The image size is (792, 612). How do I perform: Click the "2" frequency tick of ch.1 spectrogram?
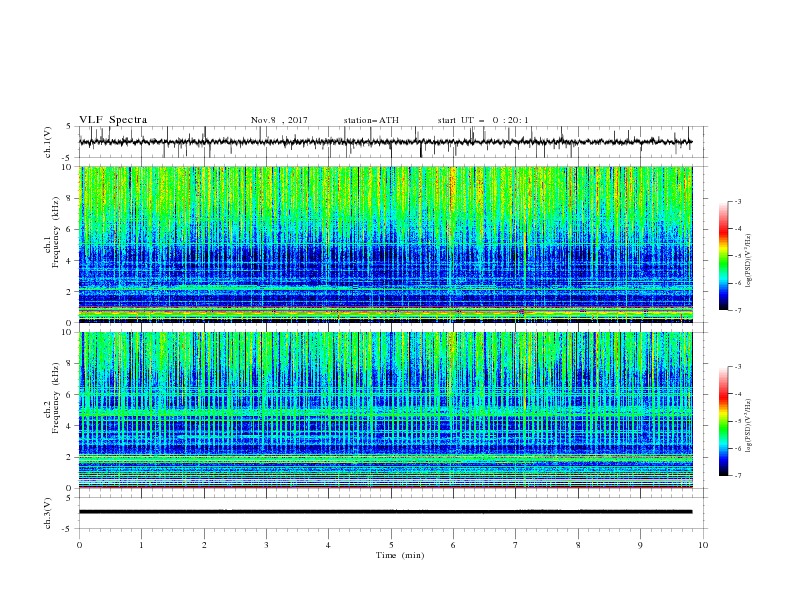(x=70, y=292)
